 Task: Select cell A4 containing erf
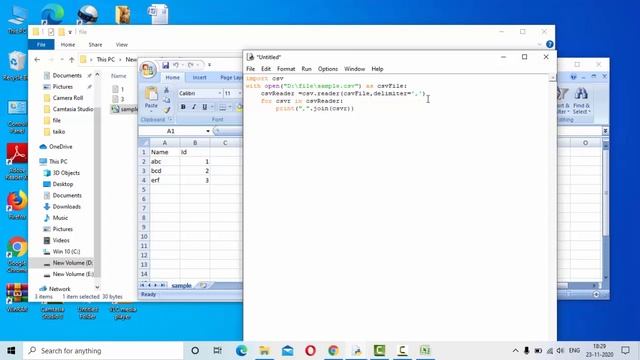pyautogui.click(x=164, y=180)
